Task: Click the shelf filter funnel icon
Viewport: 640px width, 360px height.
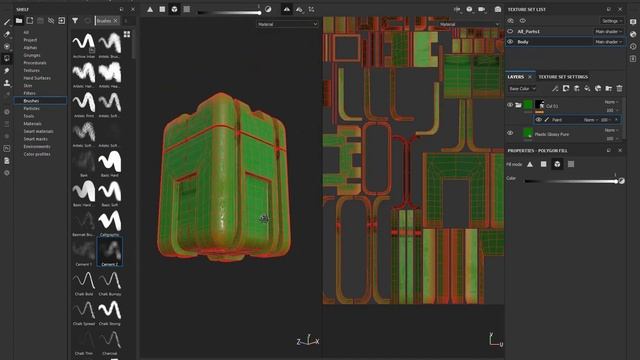Action: click(x=75, y=20)
